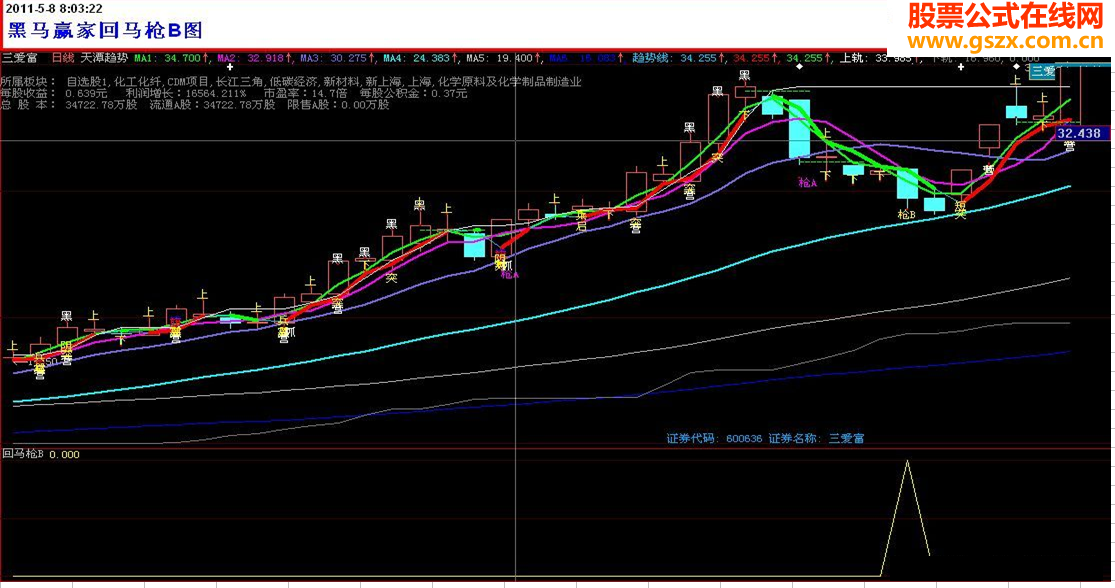This screenshot has height=588, width=1115.
Task: Click 每股收益: 0.639元 value
Action: [54, 93]
